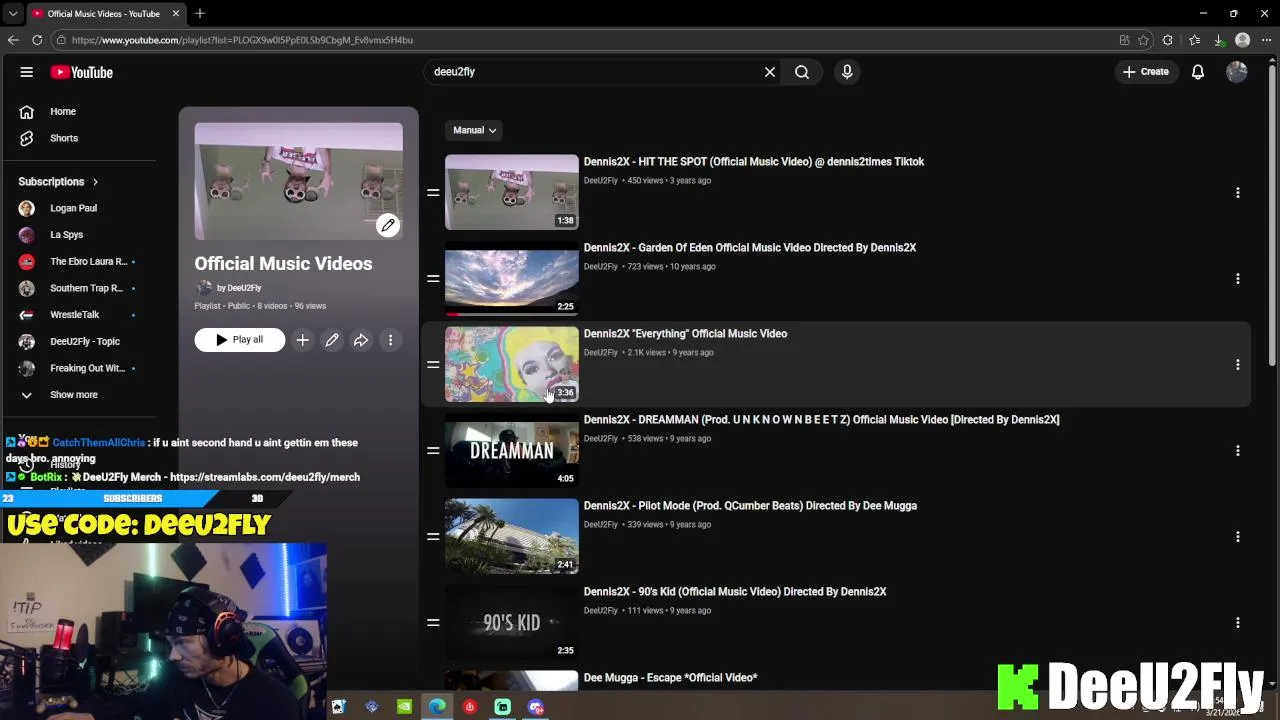Open options for 90's Kid video

click(x=1238, y=622)
